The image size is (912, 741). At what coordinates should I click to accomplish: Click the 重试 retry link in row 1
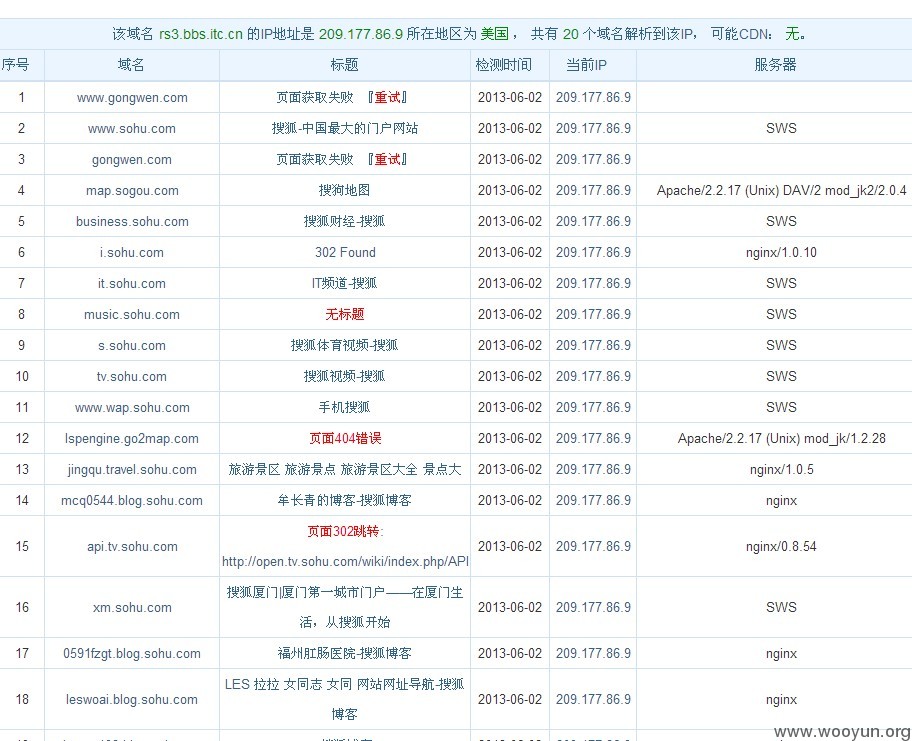coord(387,97)
